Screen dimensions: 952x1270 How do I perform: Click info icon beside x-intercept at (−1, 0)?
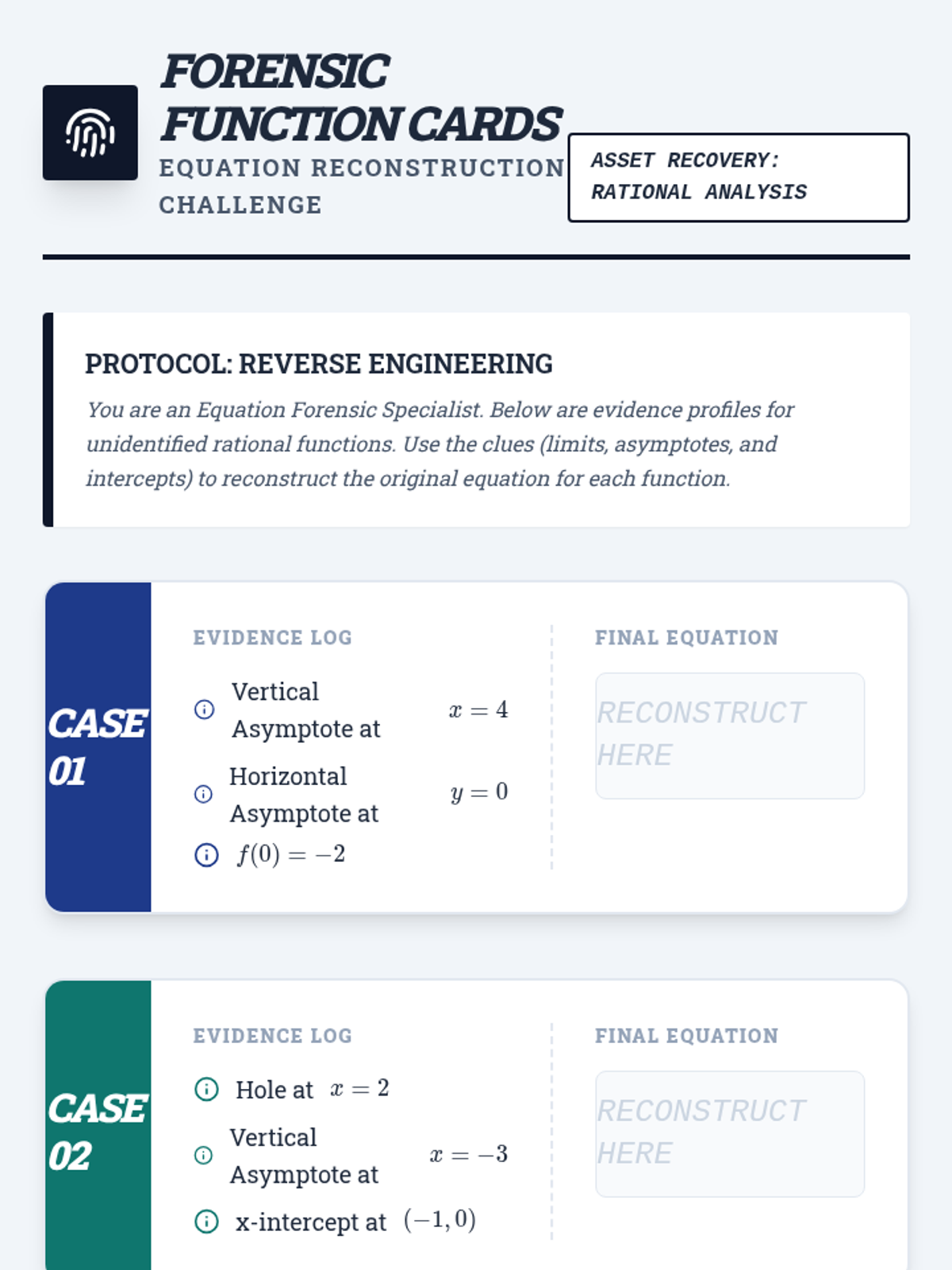206,1222
